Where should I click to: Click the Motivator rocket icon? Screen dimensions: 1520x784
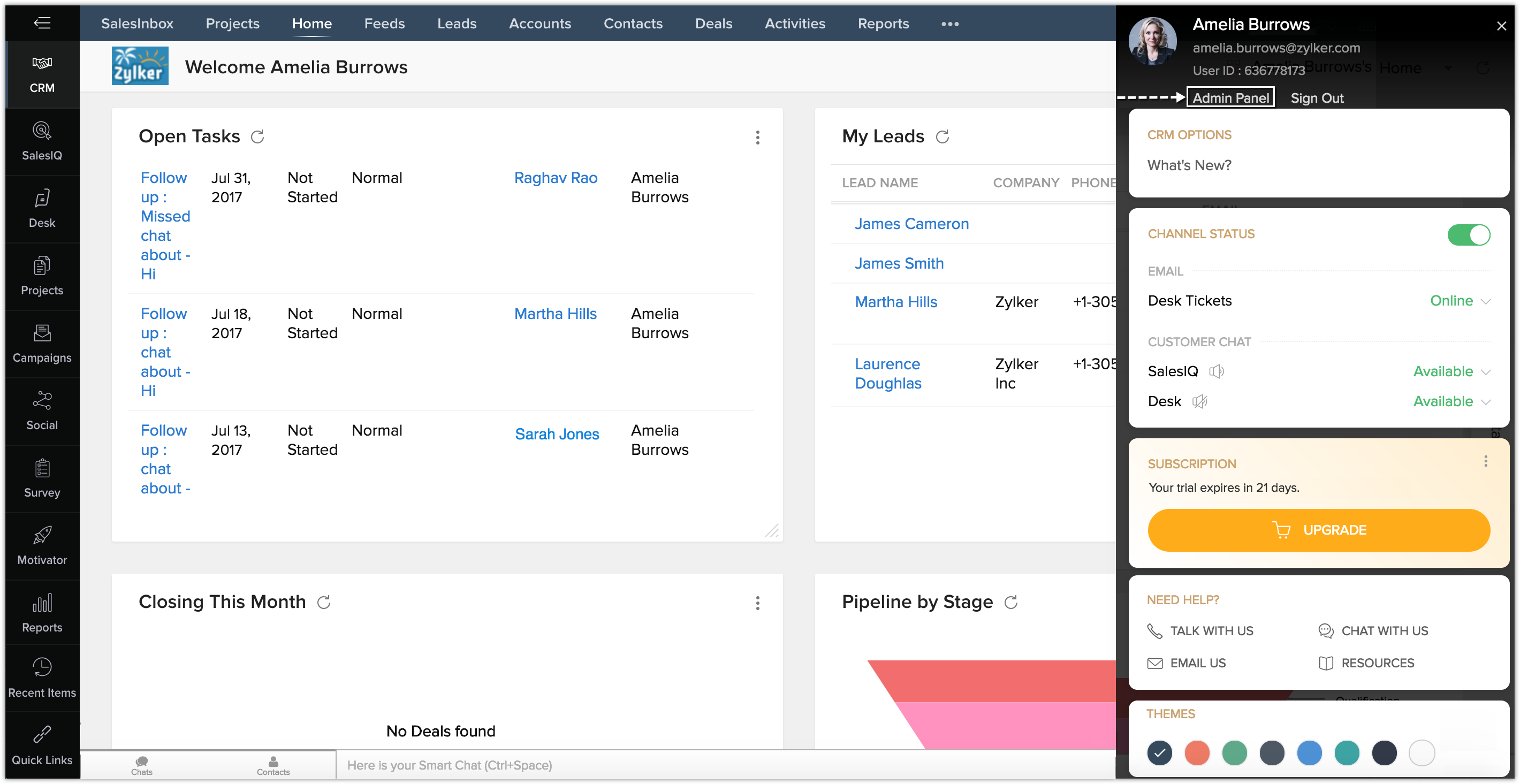click(42, 536)
